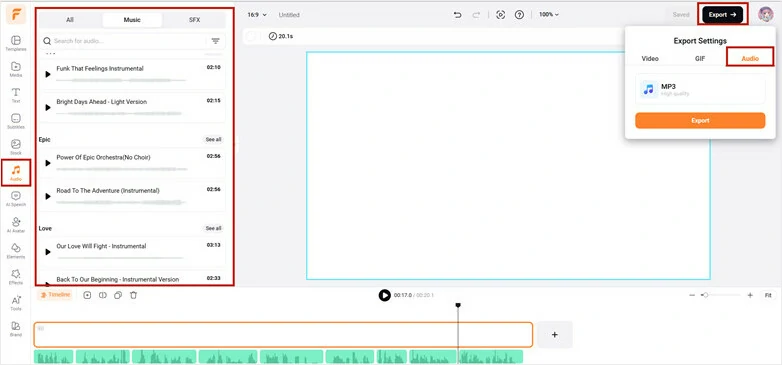Click the black Export button at top
Image resolution: width=782 pixels, height=365 pixels.
click(x=723, y=15)
